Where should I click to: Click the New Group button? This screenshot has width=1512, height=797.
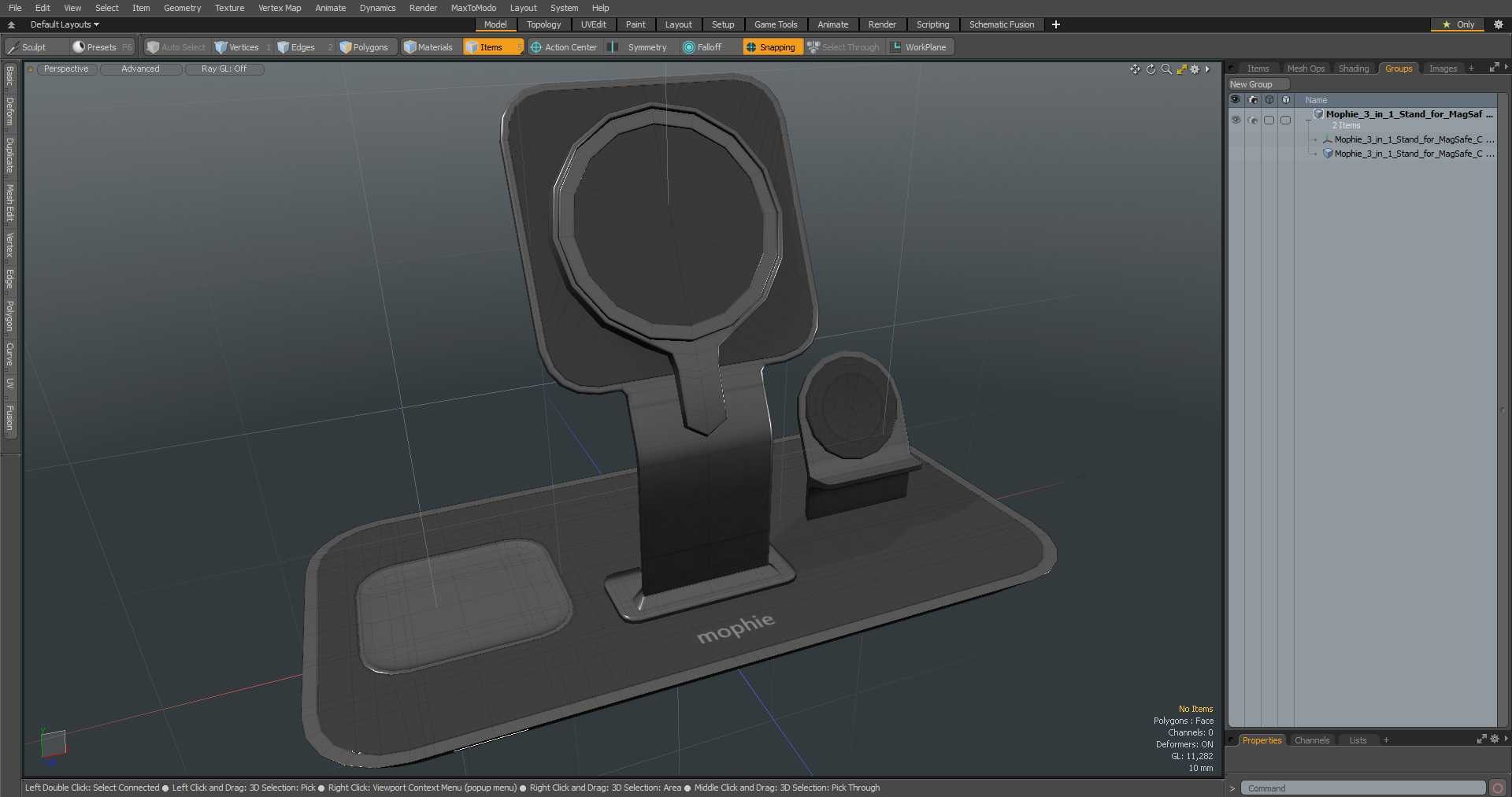[x=1258, y=84]
